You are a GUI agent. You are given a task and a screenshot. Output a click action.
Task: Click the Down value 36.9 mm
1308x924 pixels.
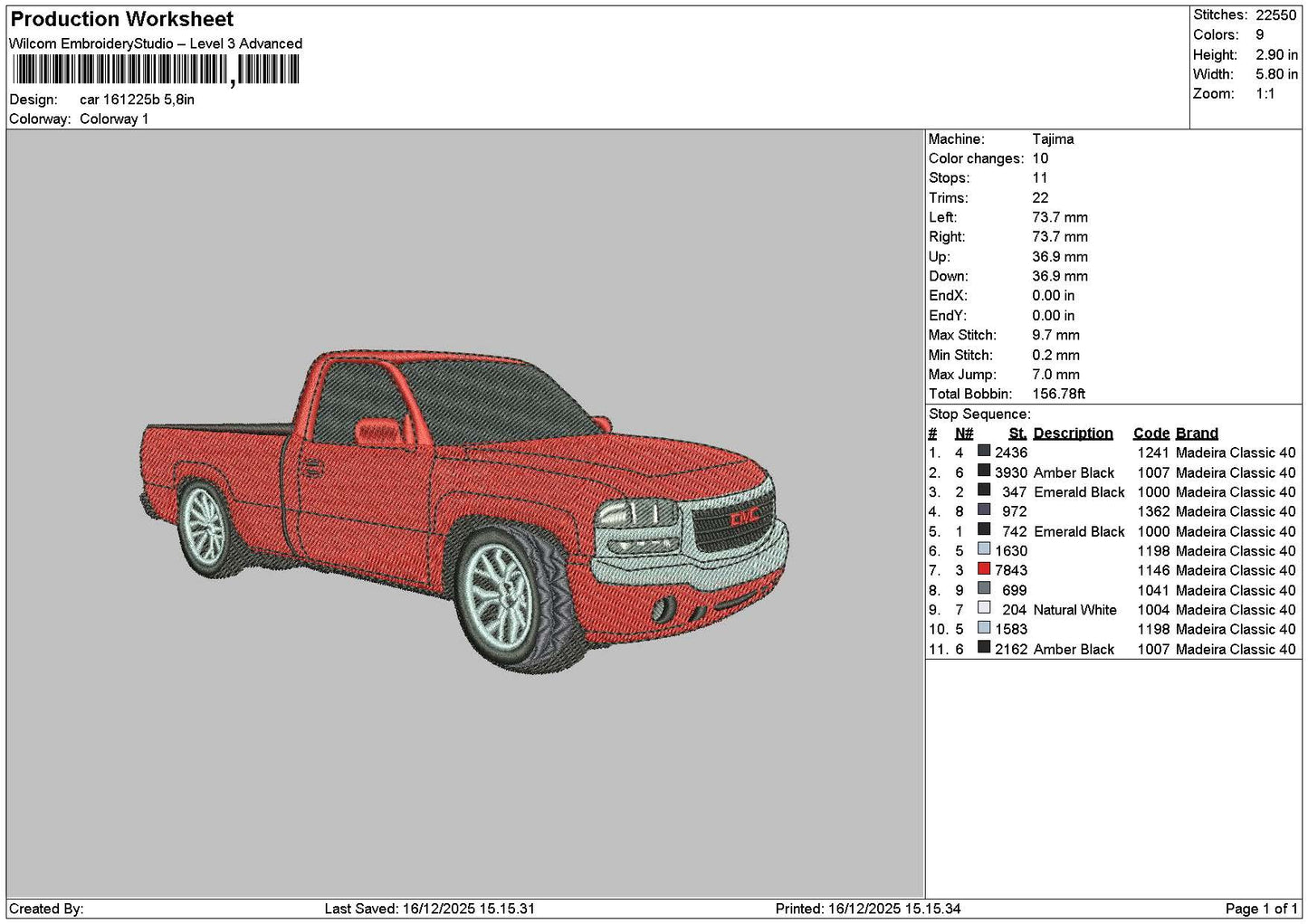click(1060, 277)
